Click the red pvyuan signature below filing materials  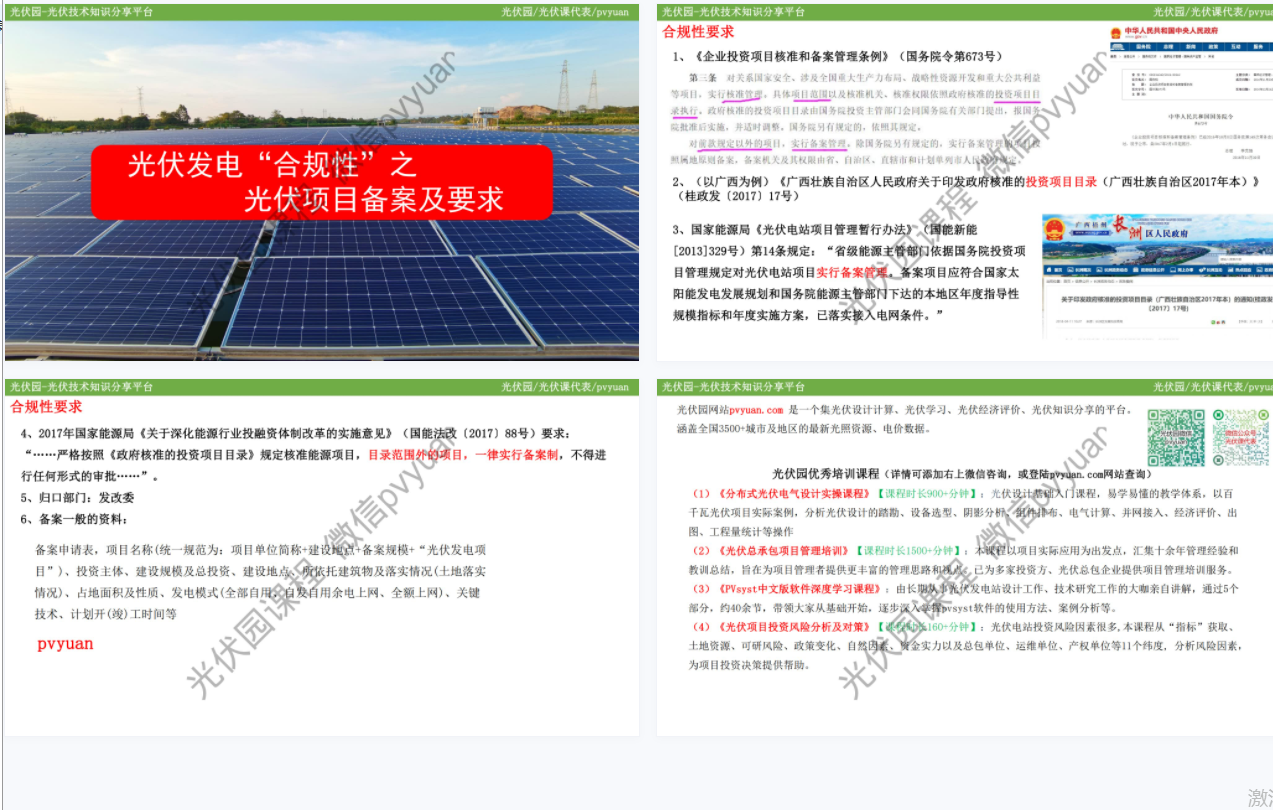[65, 644]
